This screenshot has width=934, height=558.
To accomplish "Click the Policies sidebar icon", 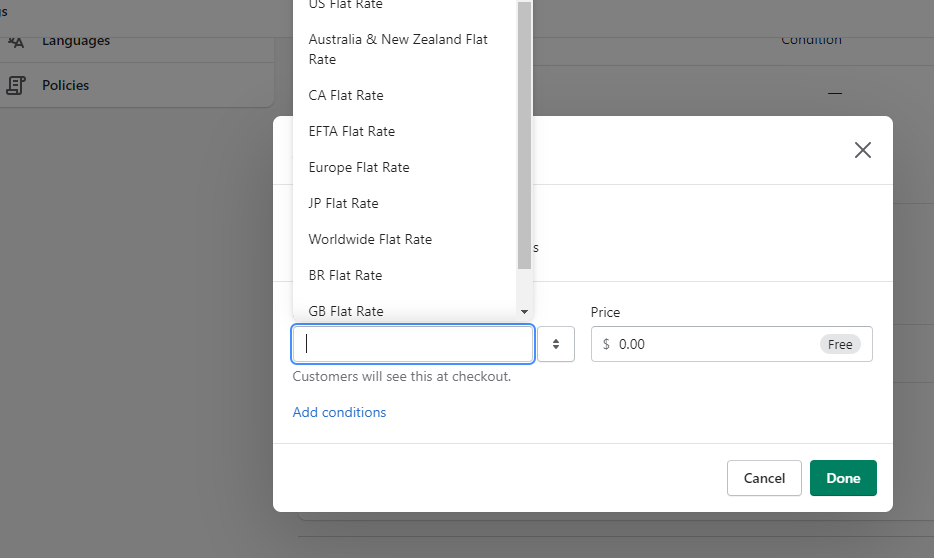I will click(16, 86).
